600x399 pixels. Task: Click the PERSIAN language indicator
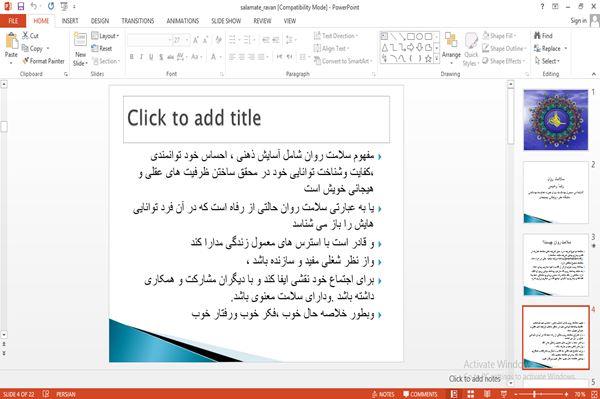click(66, 394)
